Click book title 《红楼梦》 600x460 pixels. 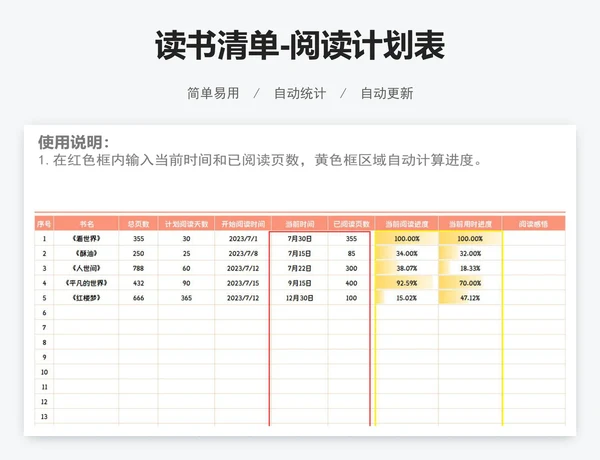coord(86,298)
